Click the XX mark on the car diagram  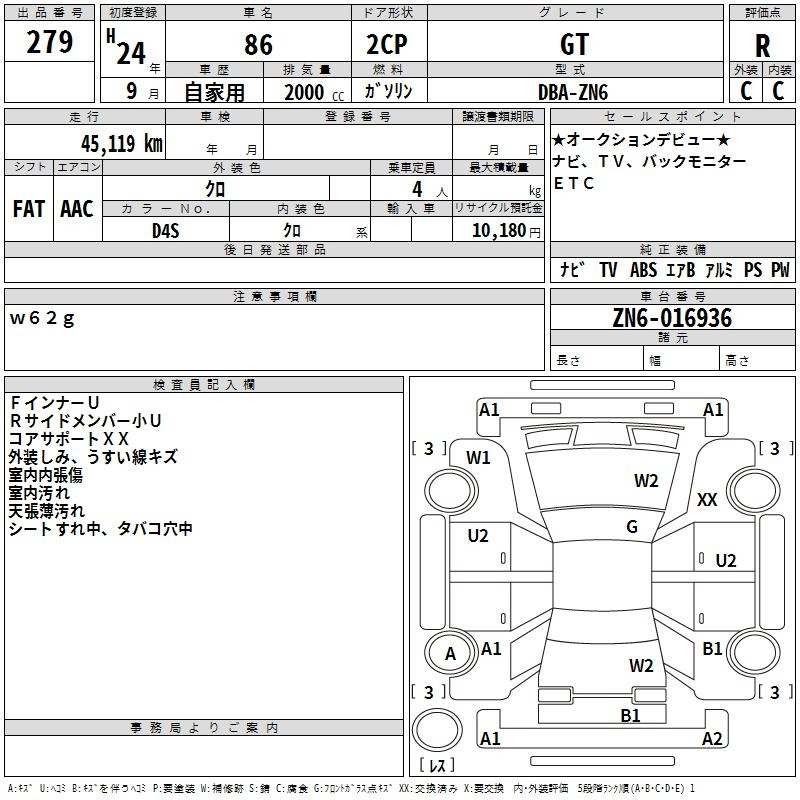point(707,500)
